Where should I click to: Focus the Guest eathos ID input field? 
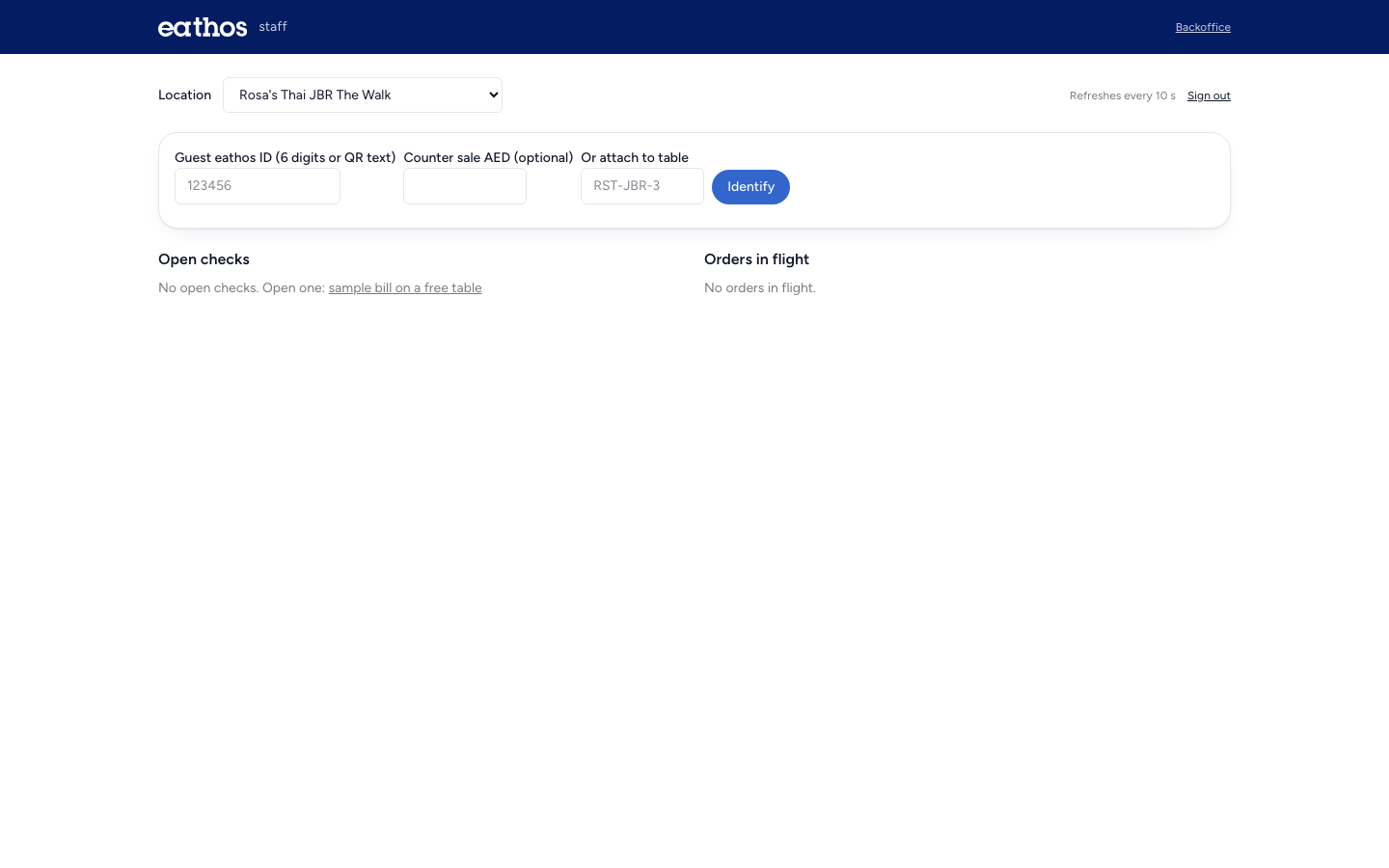(x=258, y=186)
